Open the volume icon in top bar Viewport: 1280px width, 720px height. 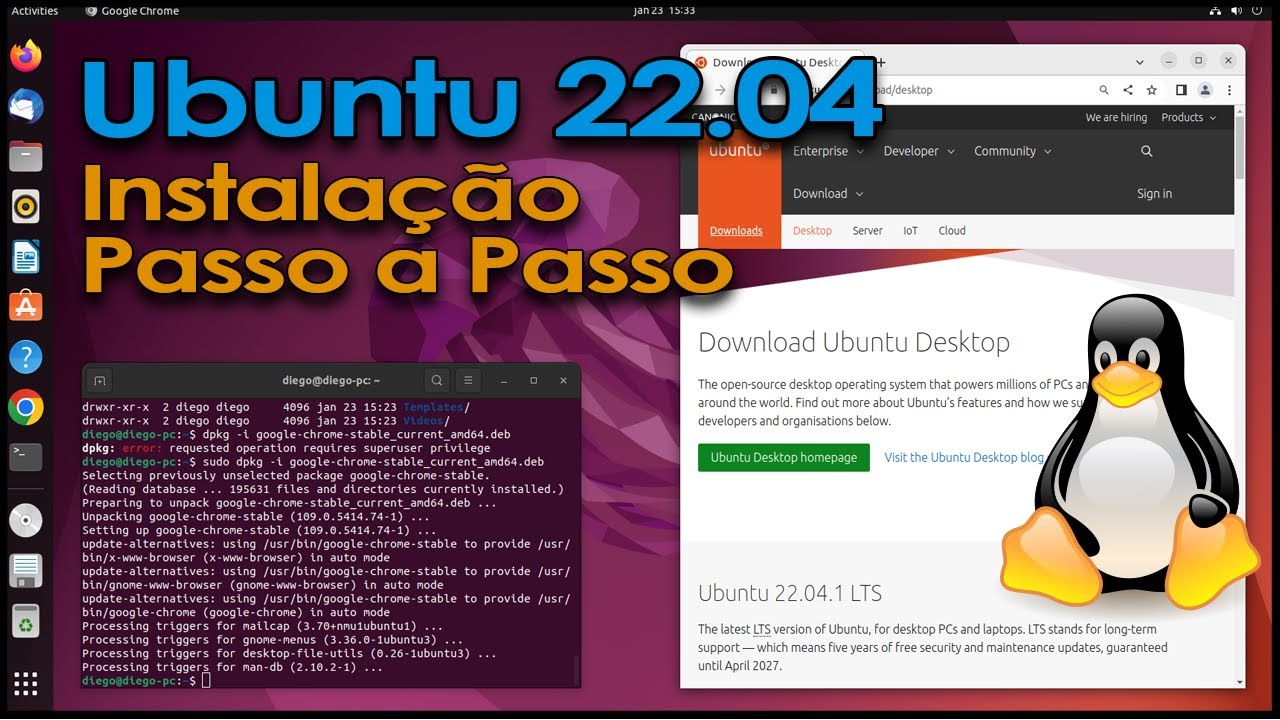[1236, 11]
